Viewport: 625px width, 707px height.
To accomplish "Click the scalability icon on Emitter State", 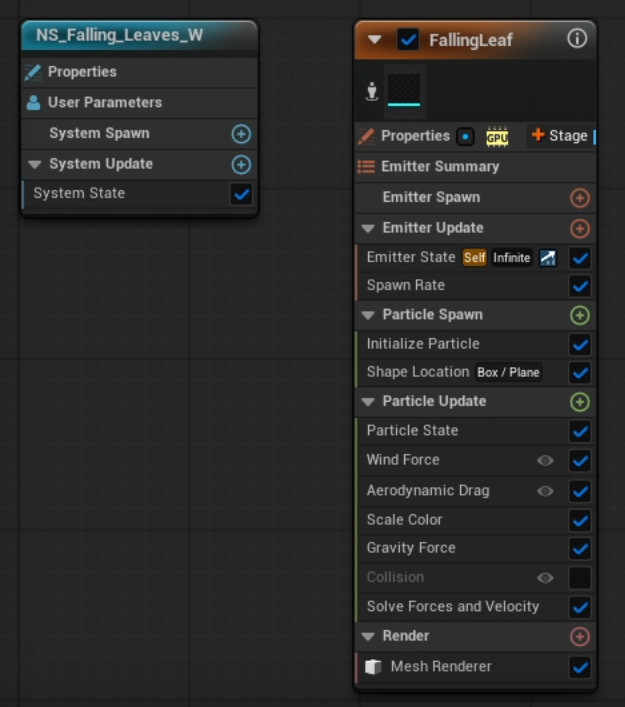I will pos(547,258).
